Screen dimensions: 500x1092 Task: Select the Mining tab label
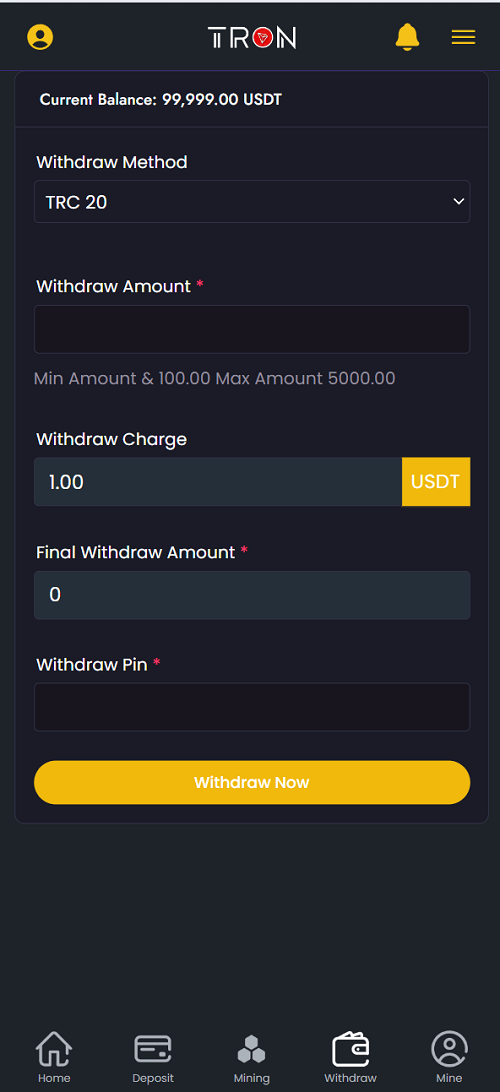click(x=251, y=1078)
